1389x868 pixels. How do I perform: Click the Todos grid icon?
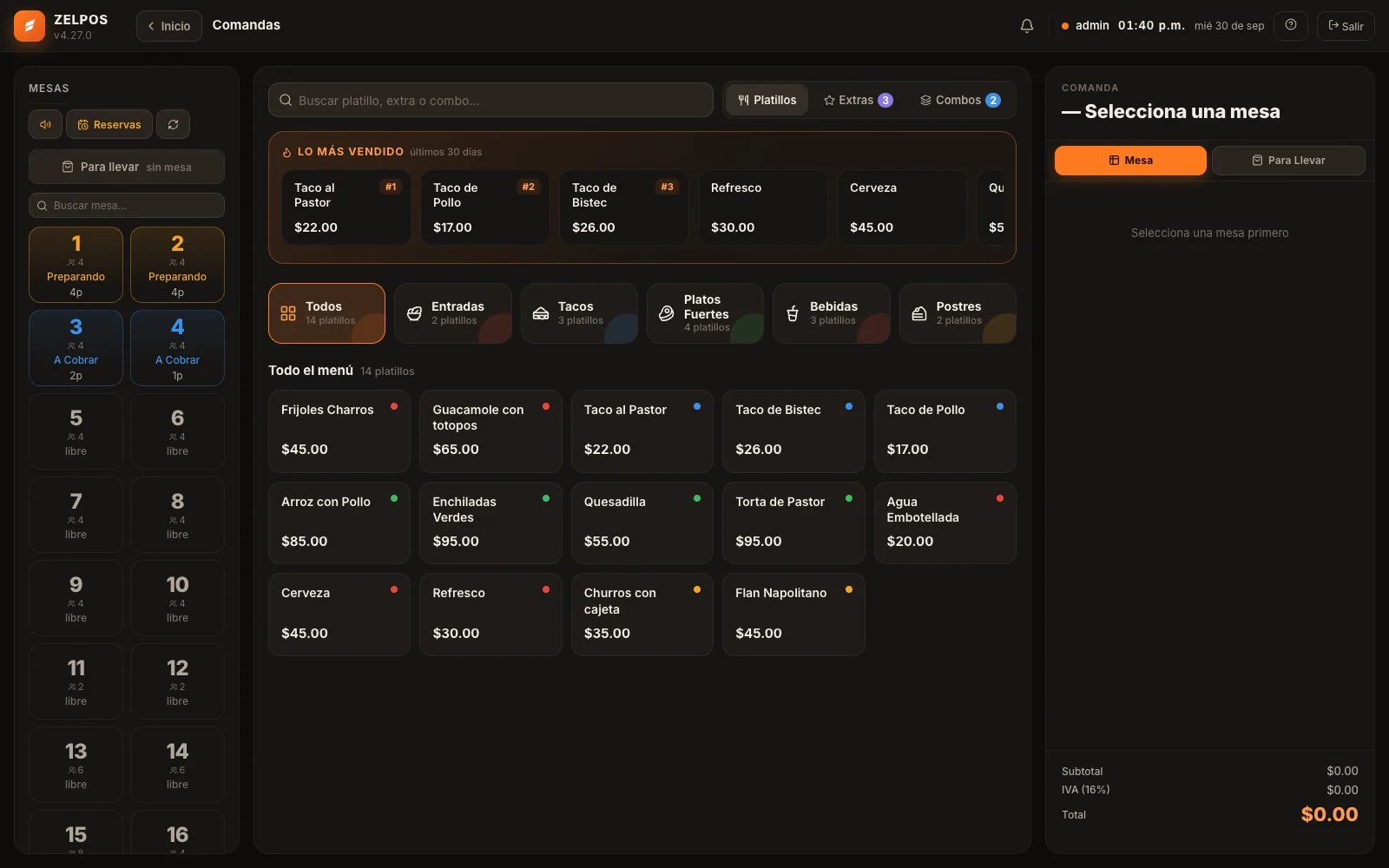(x=288, y=313)
